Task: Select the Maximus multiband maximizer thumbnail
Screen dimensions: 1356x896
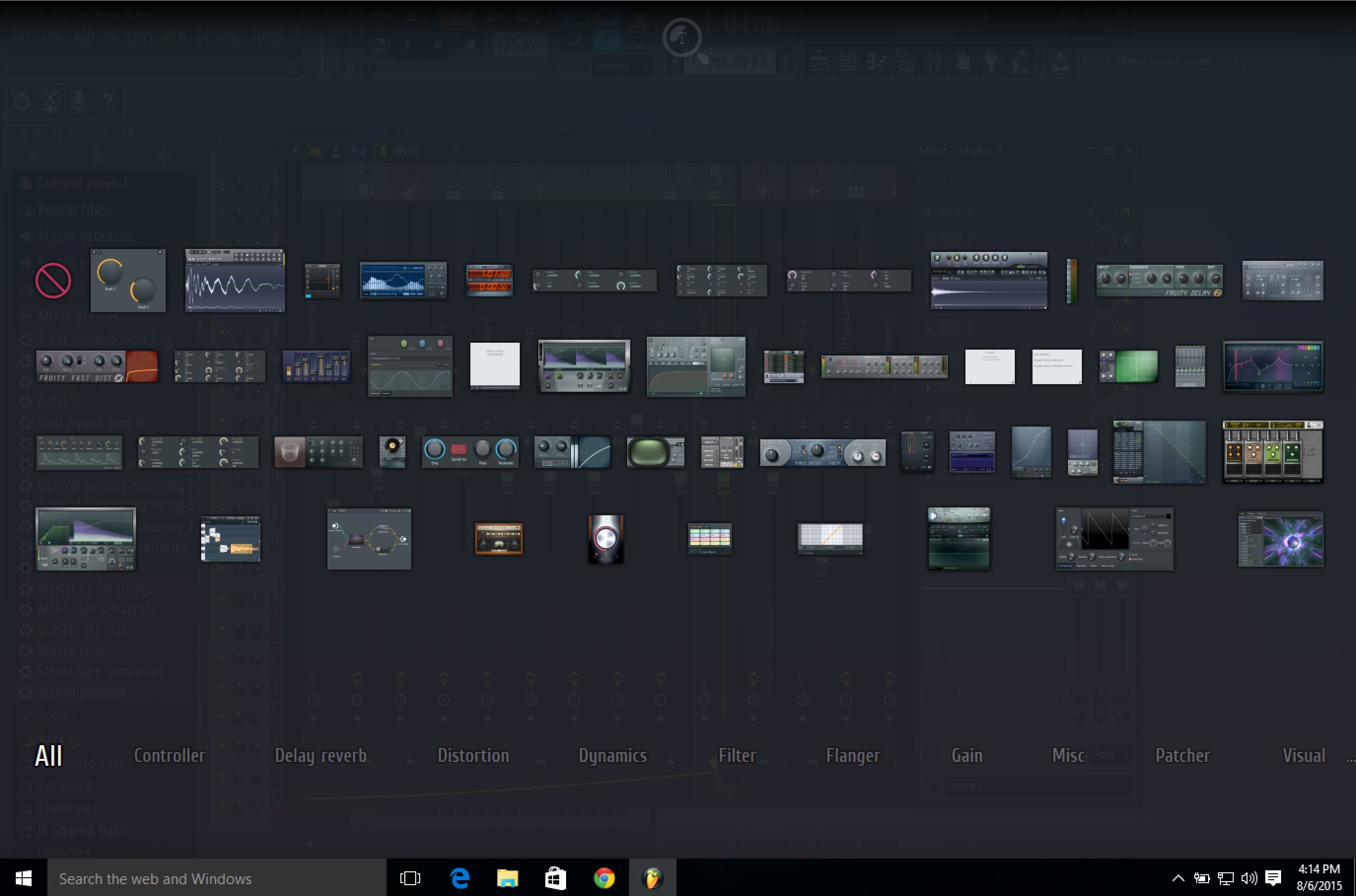Action: (x=86, y=539)
